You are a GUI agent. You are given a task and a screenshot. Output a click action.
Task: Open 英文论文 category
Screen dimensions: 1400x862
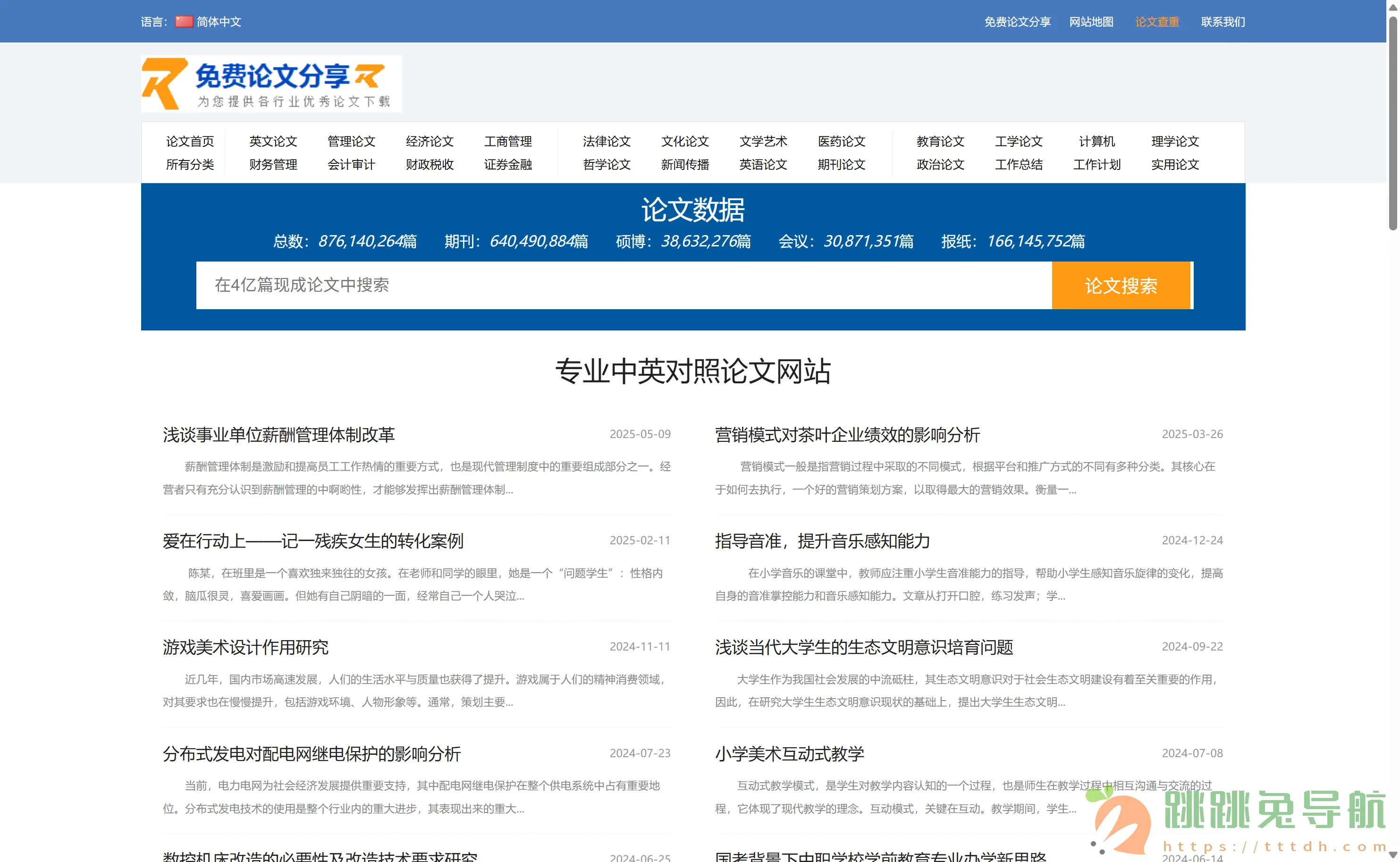tap(273, 141)
